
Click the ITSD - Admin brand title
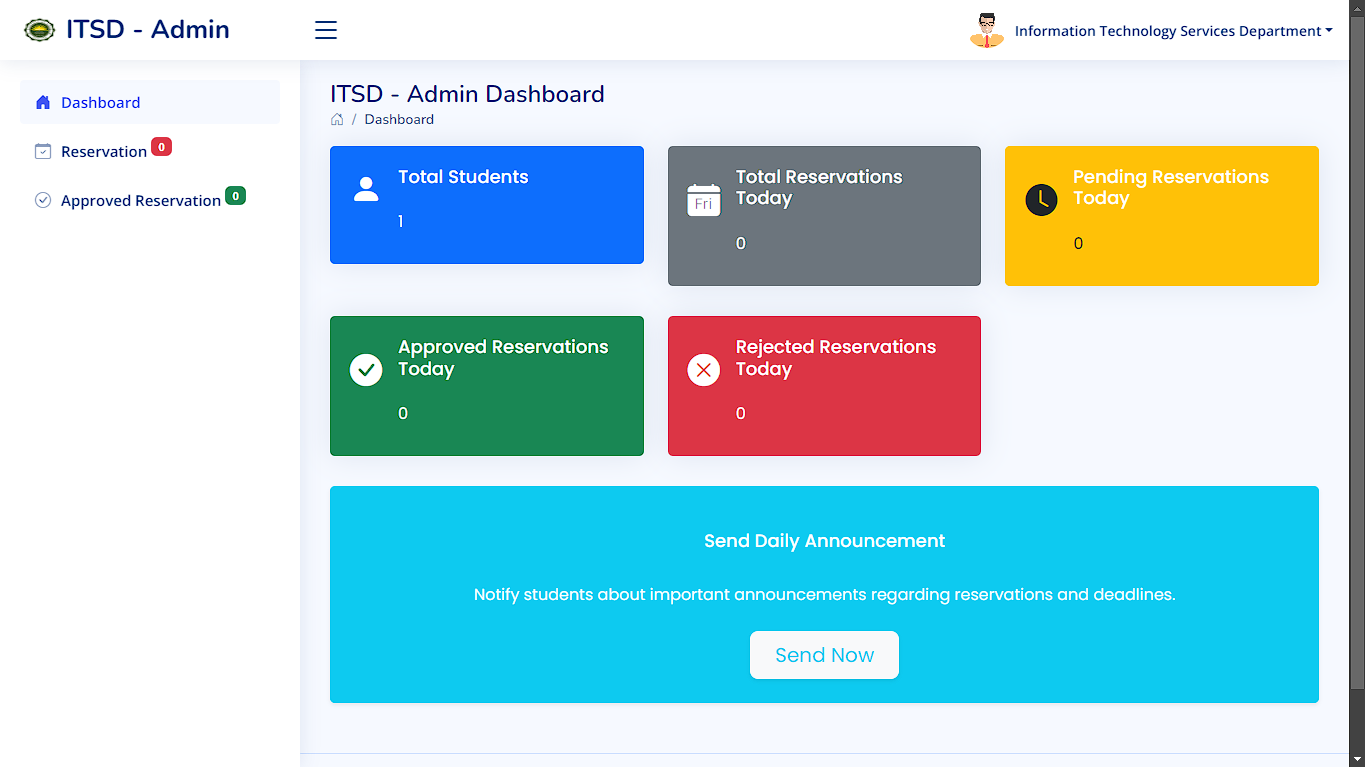[x=148, y=30]
